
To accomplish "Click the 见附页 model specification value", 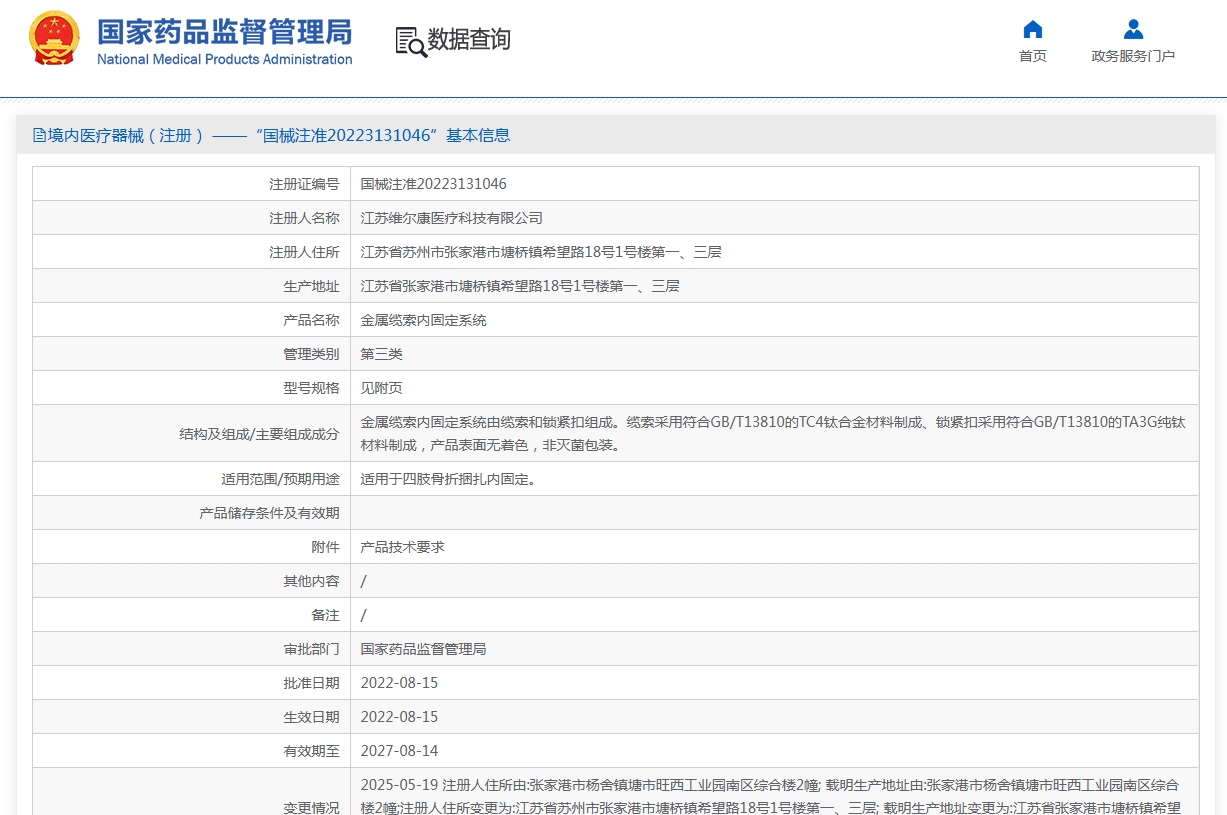I will tap(382, 388).
